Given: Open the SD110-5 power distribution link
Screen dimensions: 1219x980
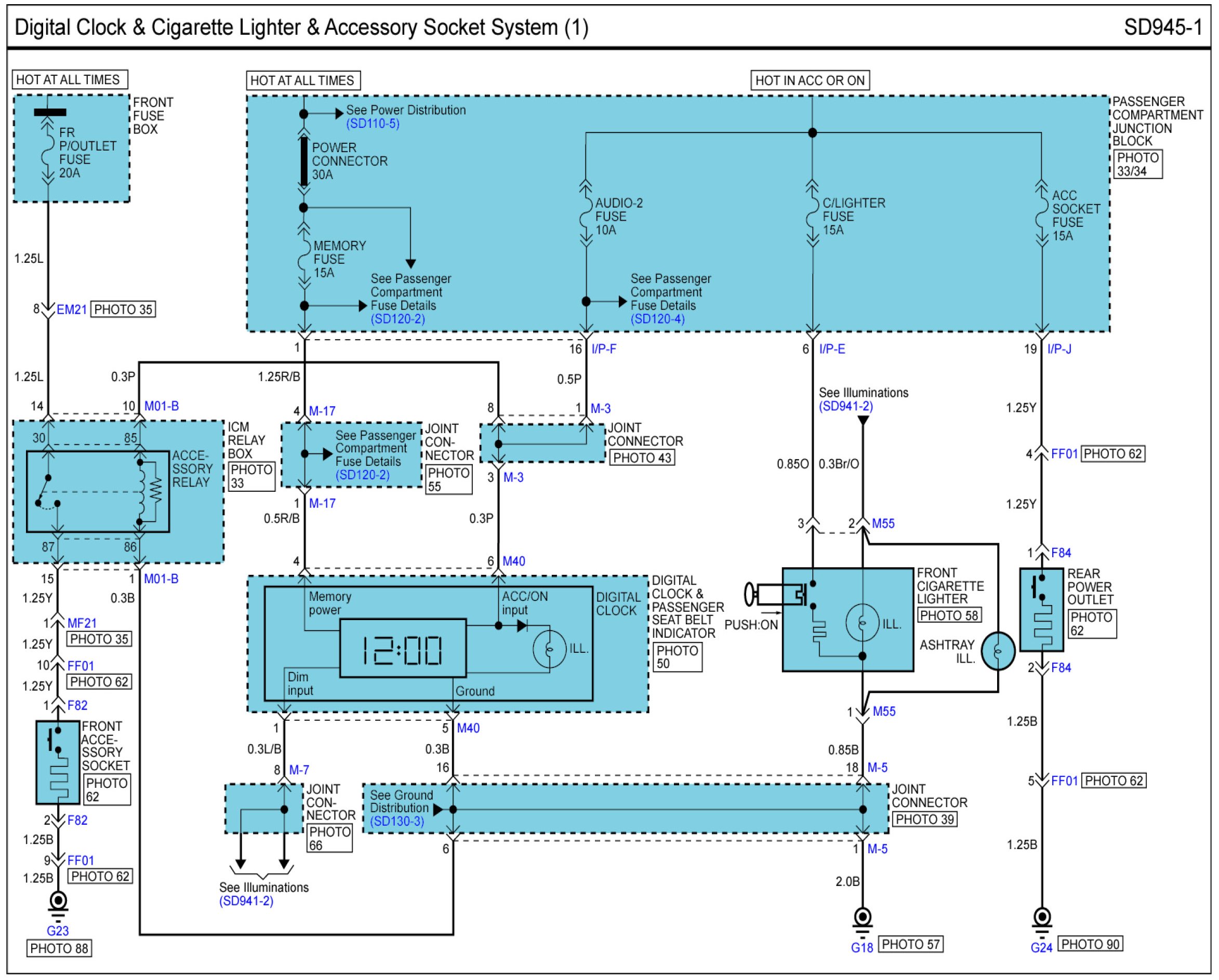Looking at the screenshot, I should point(373,123).
